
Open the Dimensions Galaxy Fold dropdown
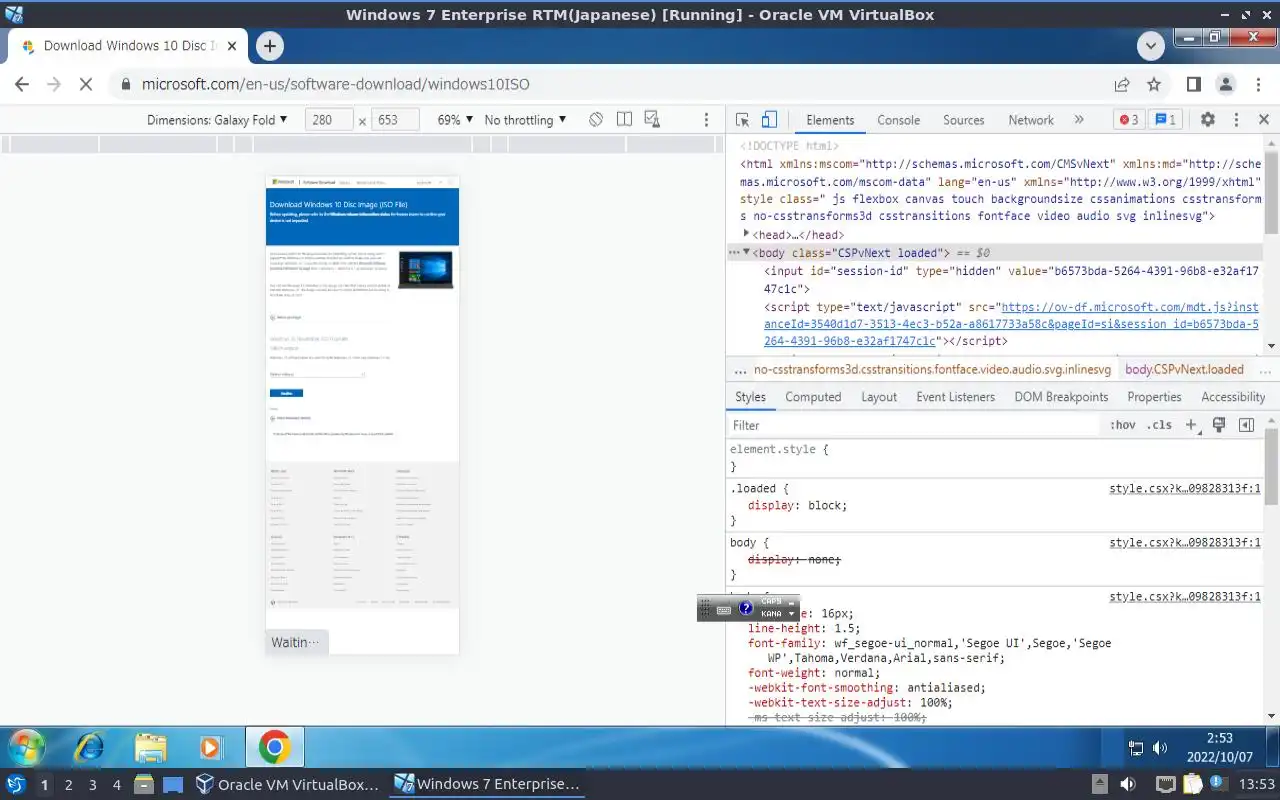[217, 120]
